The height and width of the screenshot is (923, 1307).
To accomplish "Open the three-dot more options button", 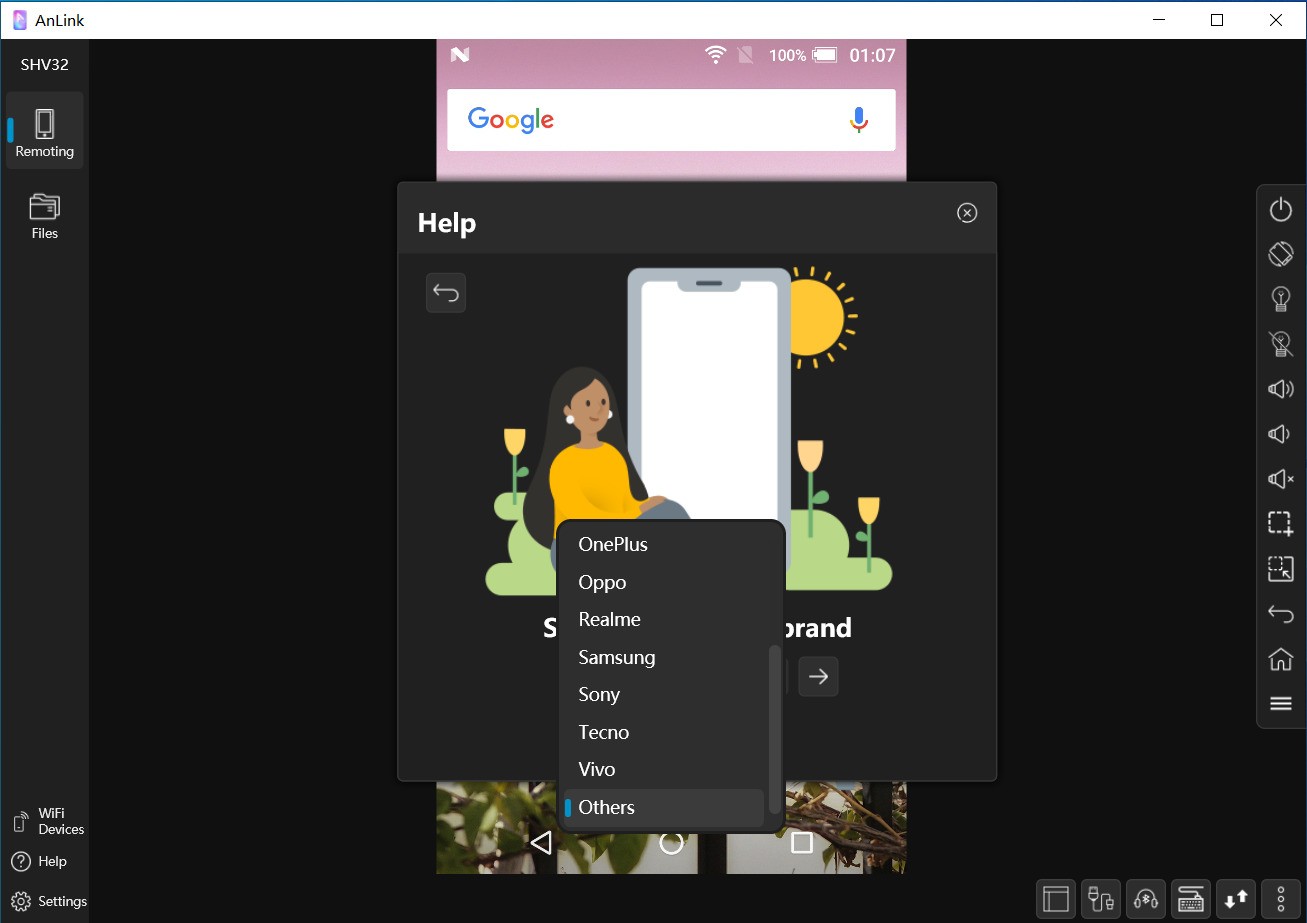I will [1281, 899].
